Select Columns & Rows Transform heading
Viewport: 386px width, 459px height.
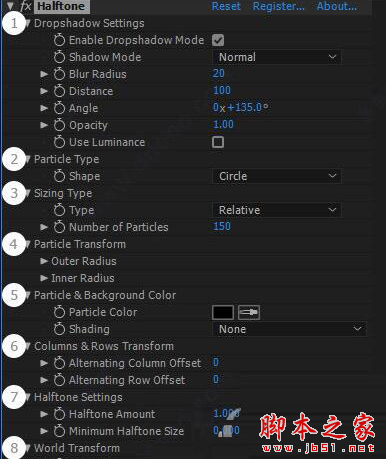coord(104,346)
